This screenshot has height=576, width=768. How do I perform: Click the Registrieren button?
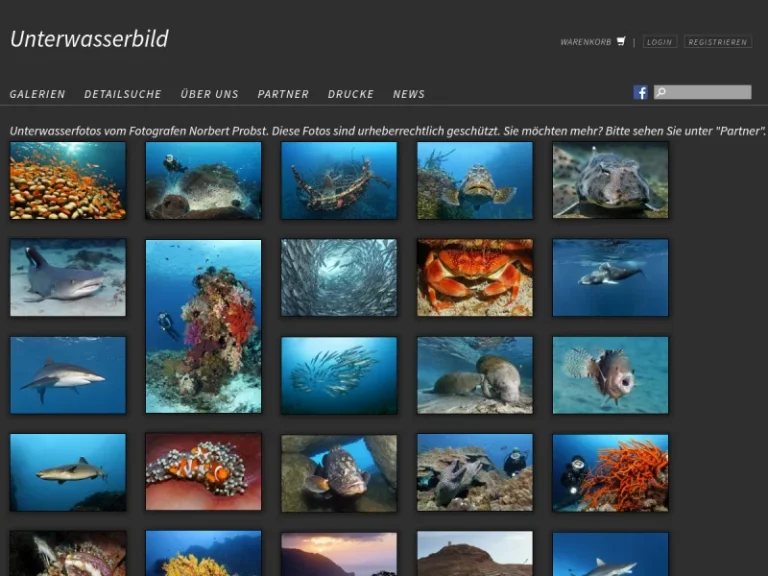pyautogui.click(x=717, y=42)
